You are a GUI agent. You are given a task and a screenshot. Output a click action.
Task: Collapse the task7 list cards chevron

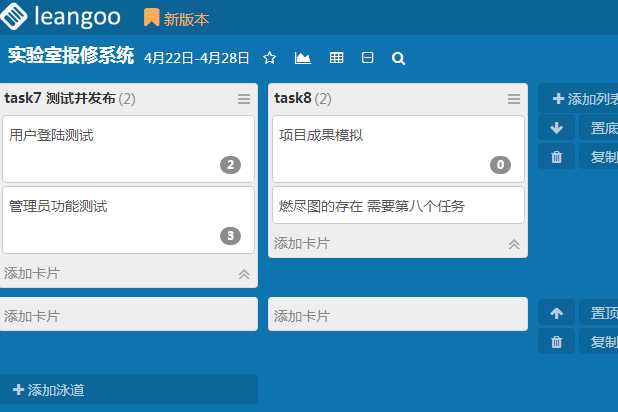click(x=243, y=273)
